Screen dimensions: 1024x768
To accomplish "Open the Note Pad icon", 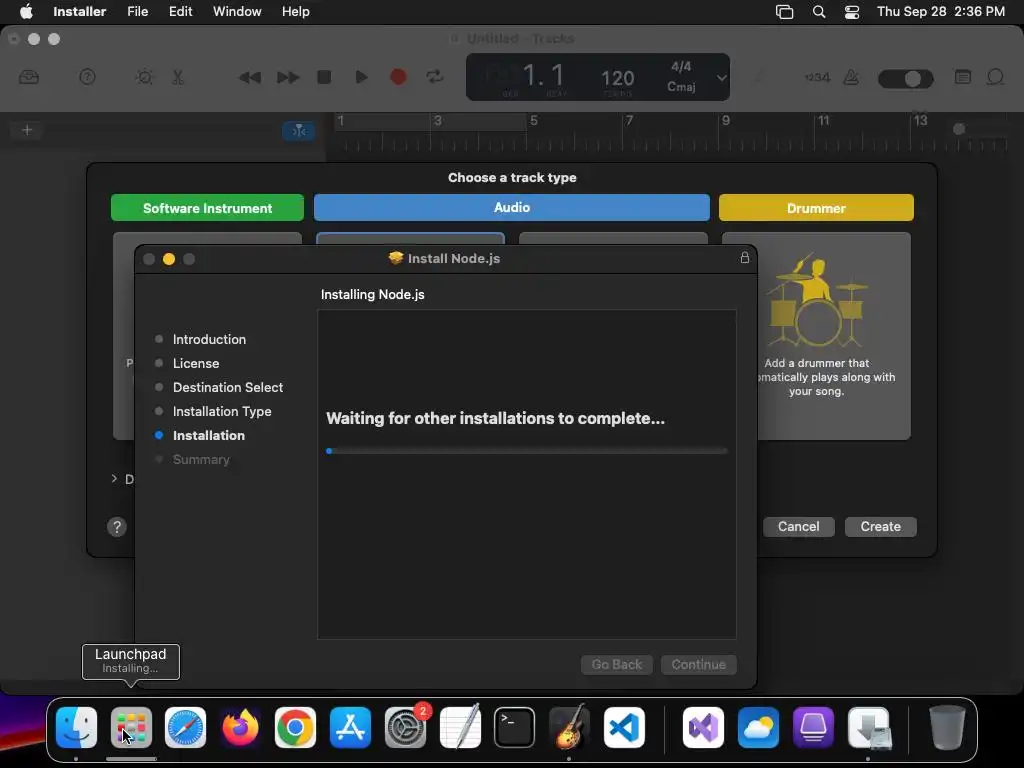I will [963, 77].
